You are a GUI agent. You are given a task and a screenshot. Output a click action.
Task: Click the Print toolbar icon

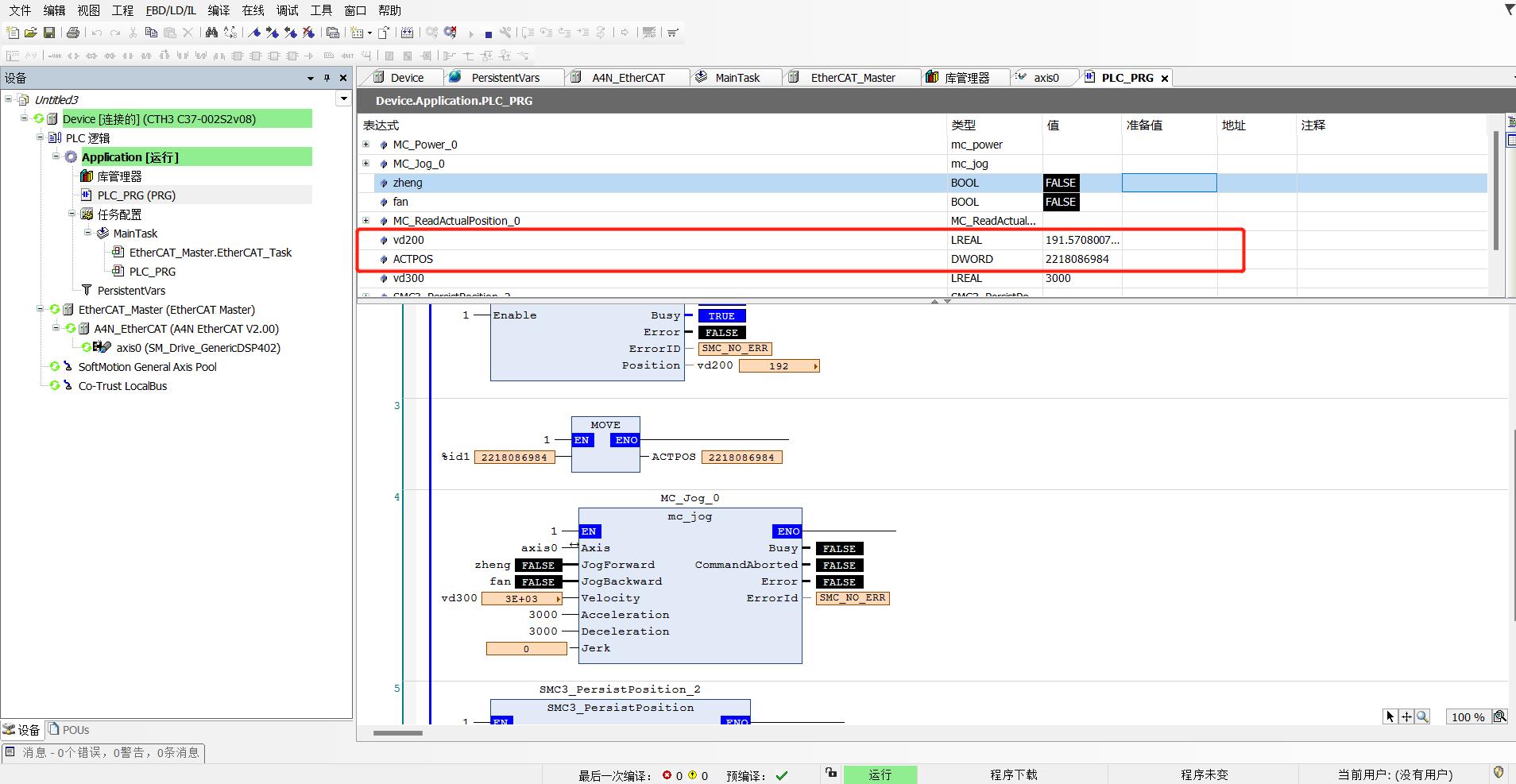(x=73, y=33)
